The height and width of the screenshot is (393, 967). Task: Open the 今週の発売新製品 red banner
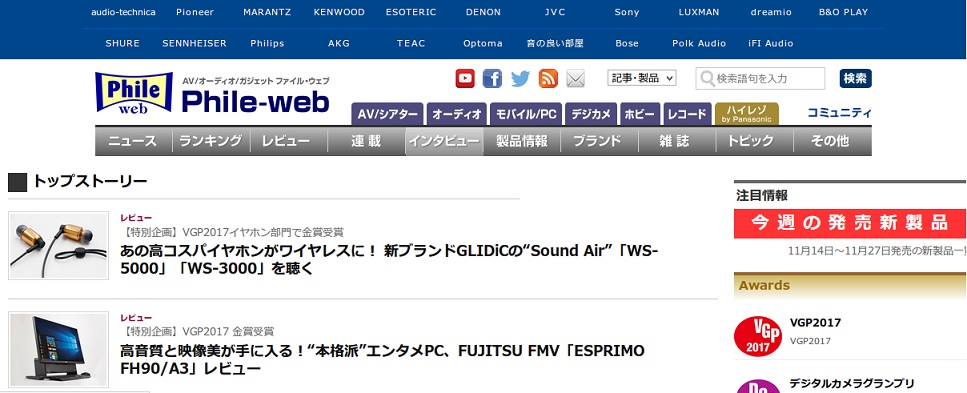850,223
